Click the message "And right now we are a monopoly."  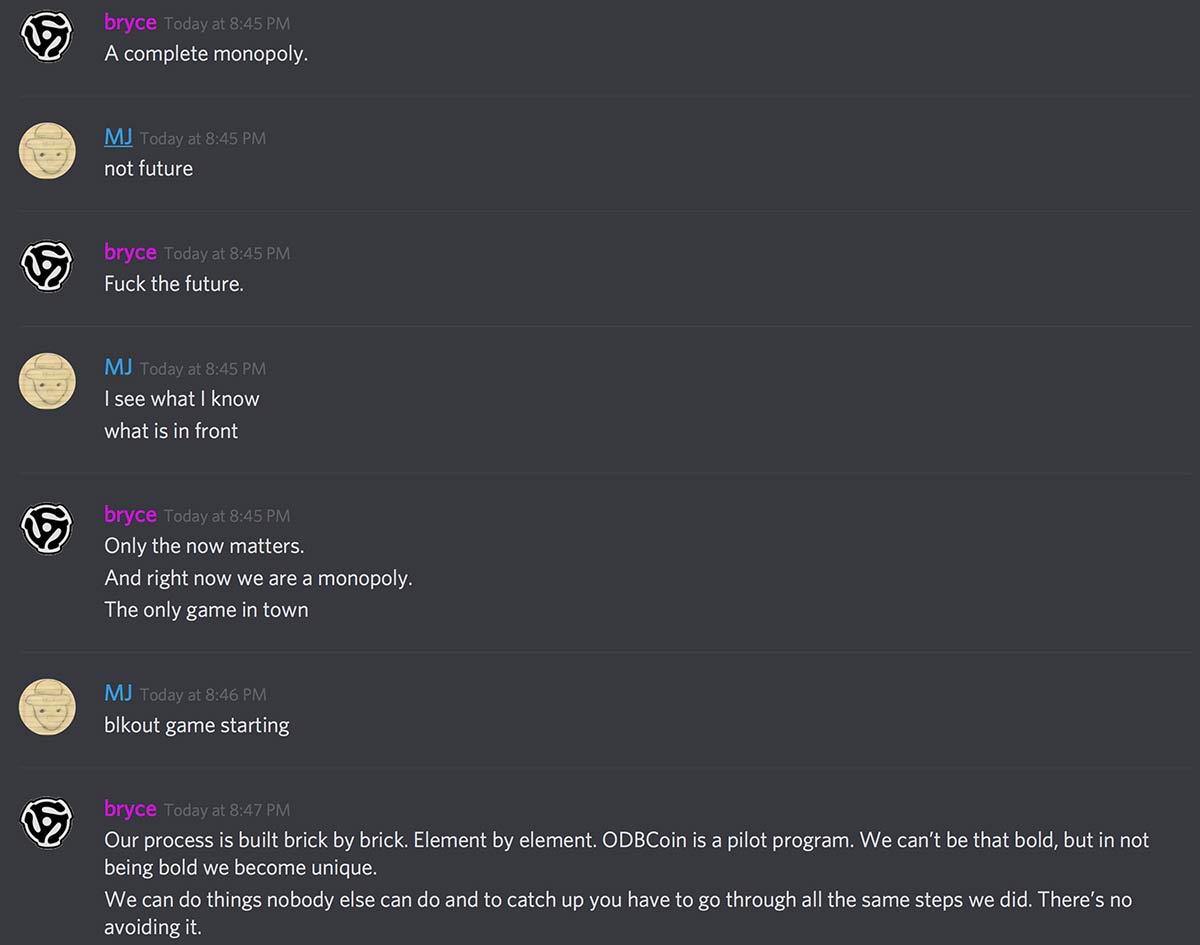tap(258, 578)
